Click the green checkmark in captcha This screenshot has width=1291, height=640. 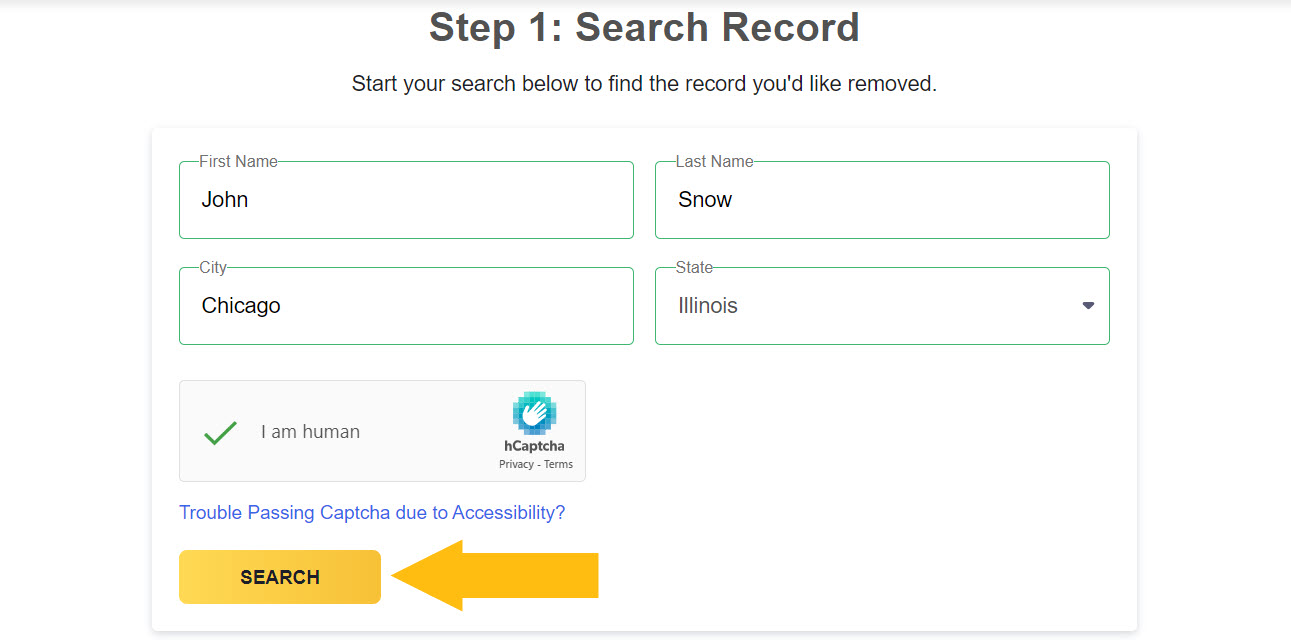coord(220,432)
